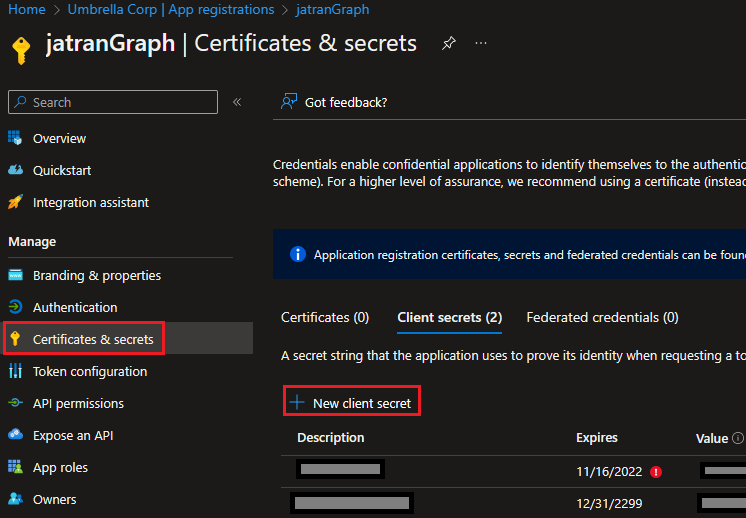Click the blue info icon in banner
The width and height of the screenshot is (746, 518).
click(x=298, y=254)
